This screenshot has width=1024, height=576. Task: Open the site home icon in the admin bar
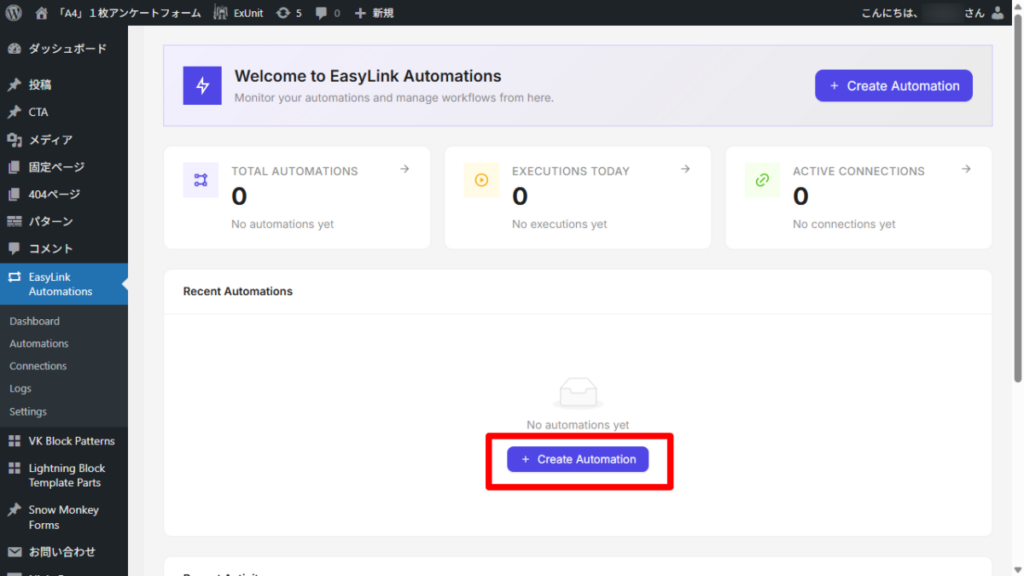41,12
